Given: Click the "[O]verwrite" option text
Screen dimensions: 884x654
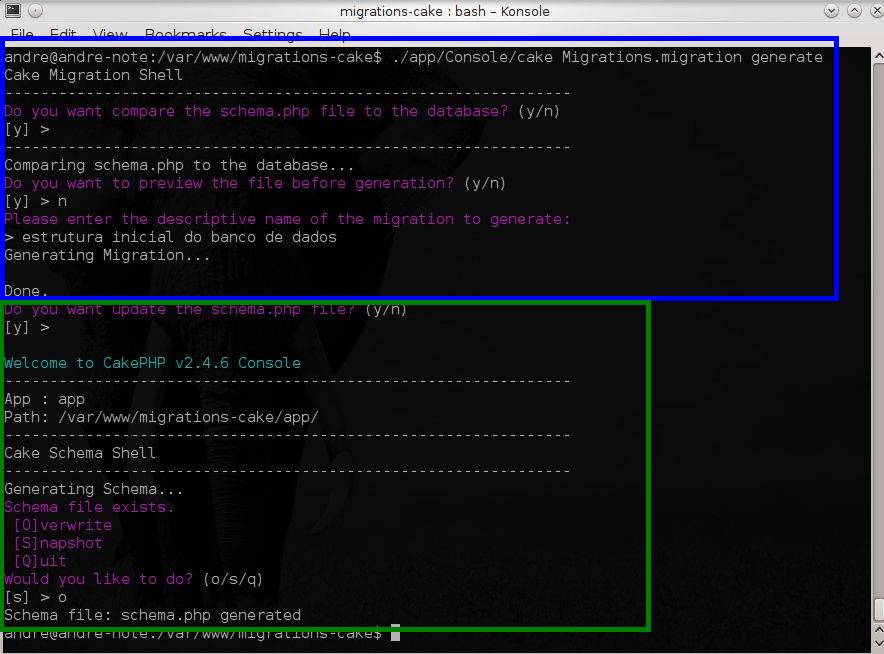Looking at the screenshot, I should point(63,525).
